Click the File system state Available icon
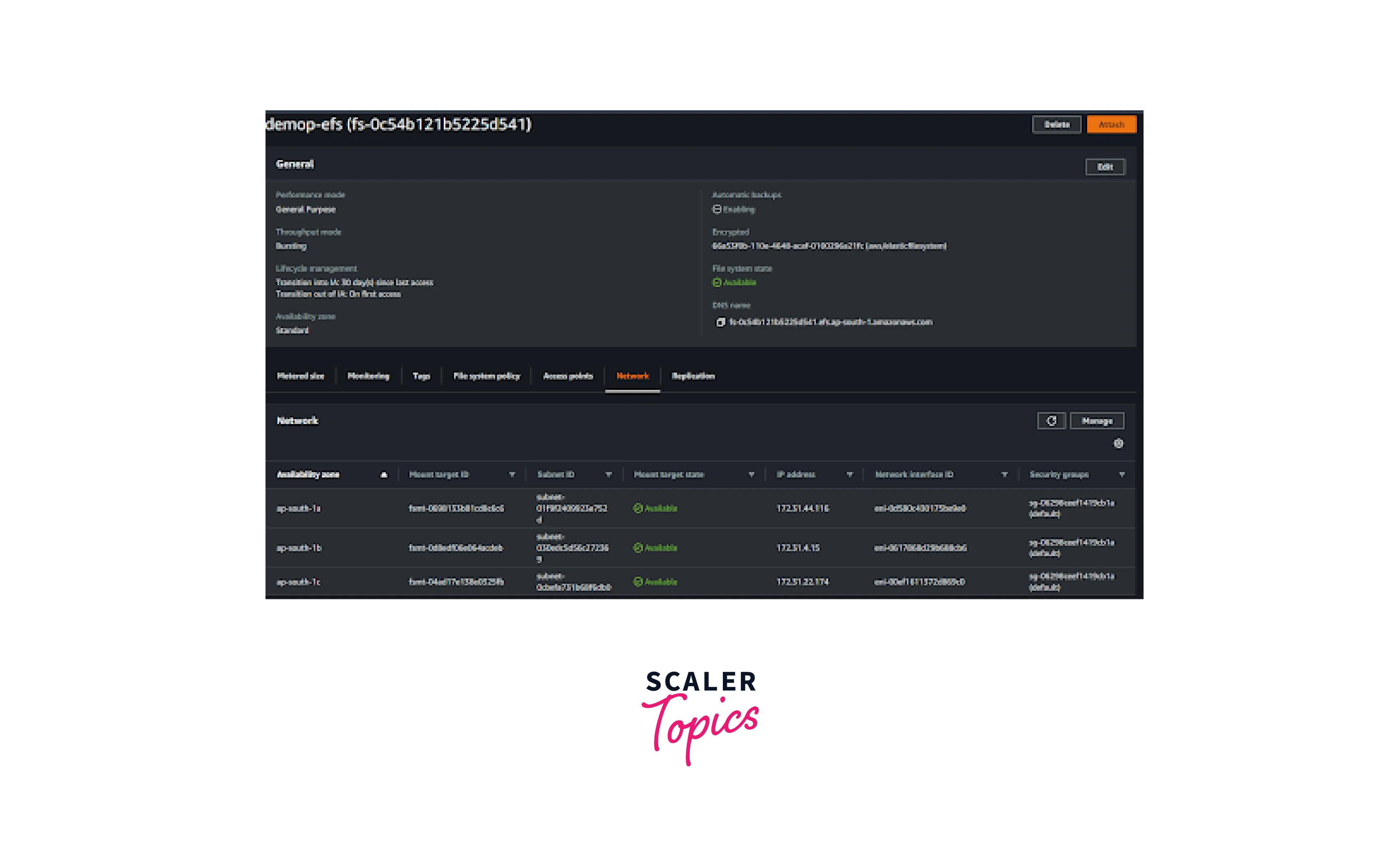The width and height of the screenshot is (1400, 841). [x=717, y=282]
